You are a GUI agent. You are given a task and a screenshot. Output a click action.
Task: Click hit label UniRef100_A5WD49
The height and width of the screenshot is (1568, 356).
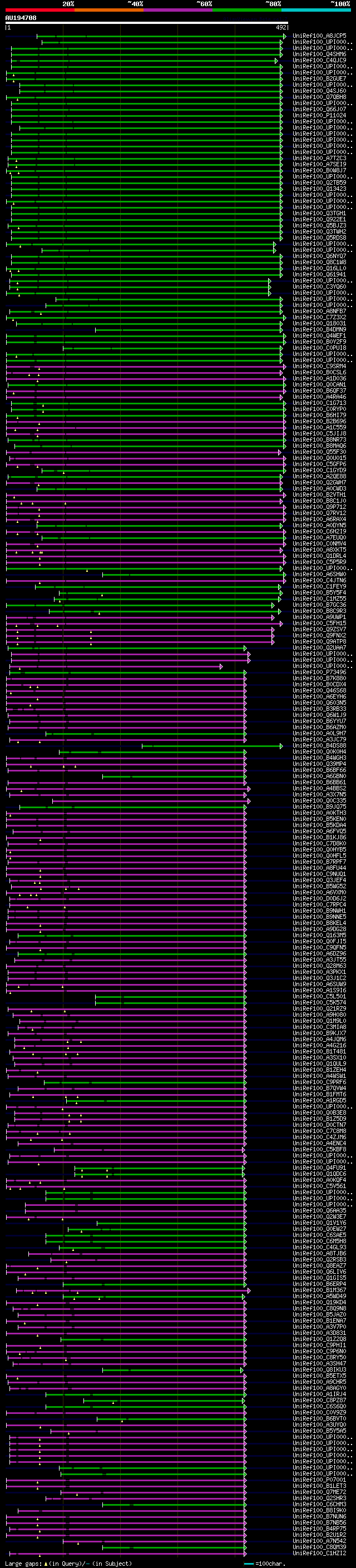tap(319, 1296)
